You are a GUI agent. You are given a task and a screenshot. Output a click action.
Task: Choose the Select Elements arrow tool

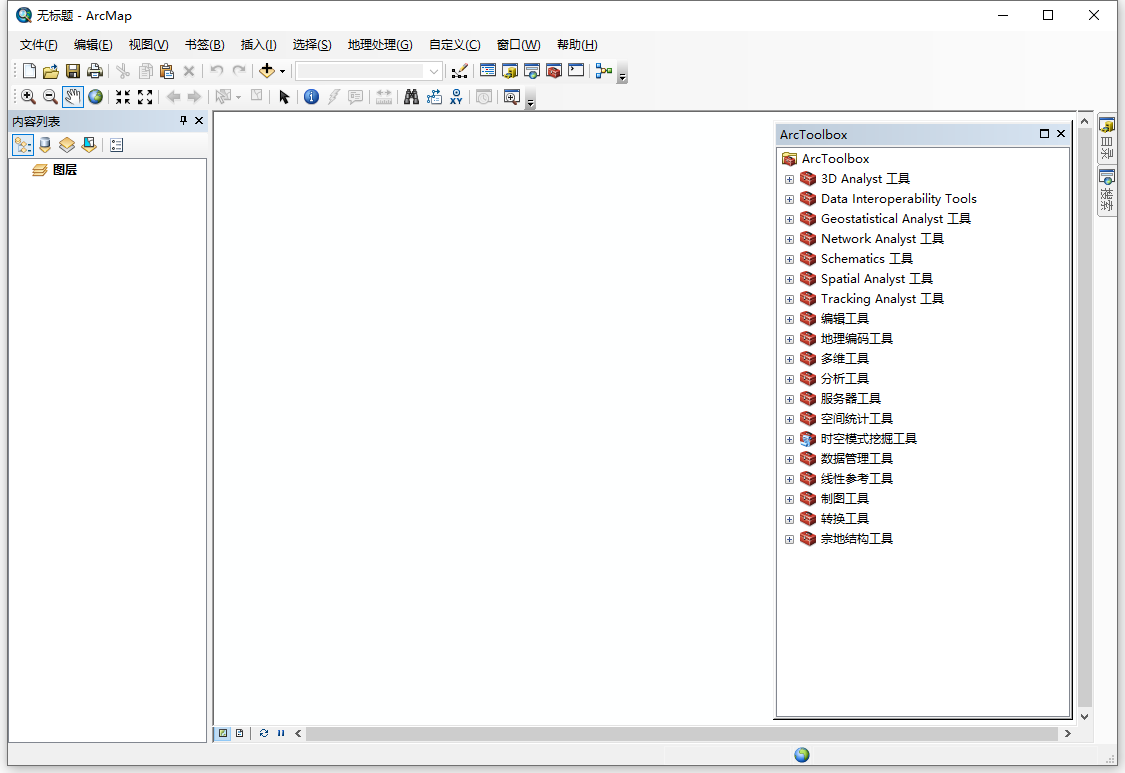(x=284, y=97)
